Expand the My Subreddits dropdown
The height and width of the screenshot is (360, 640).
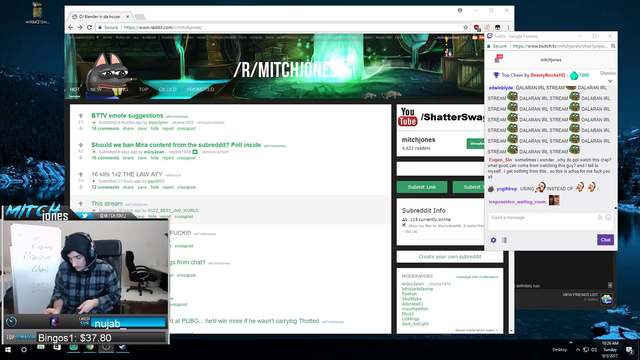pyautogui.click(x=83, y=37)
